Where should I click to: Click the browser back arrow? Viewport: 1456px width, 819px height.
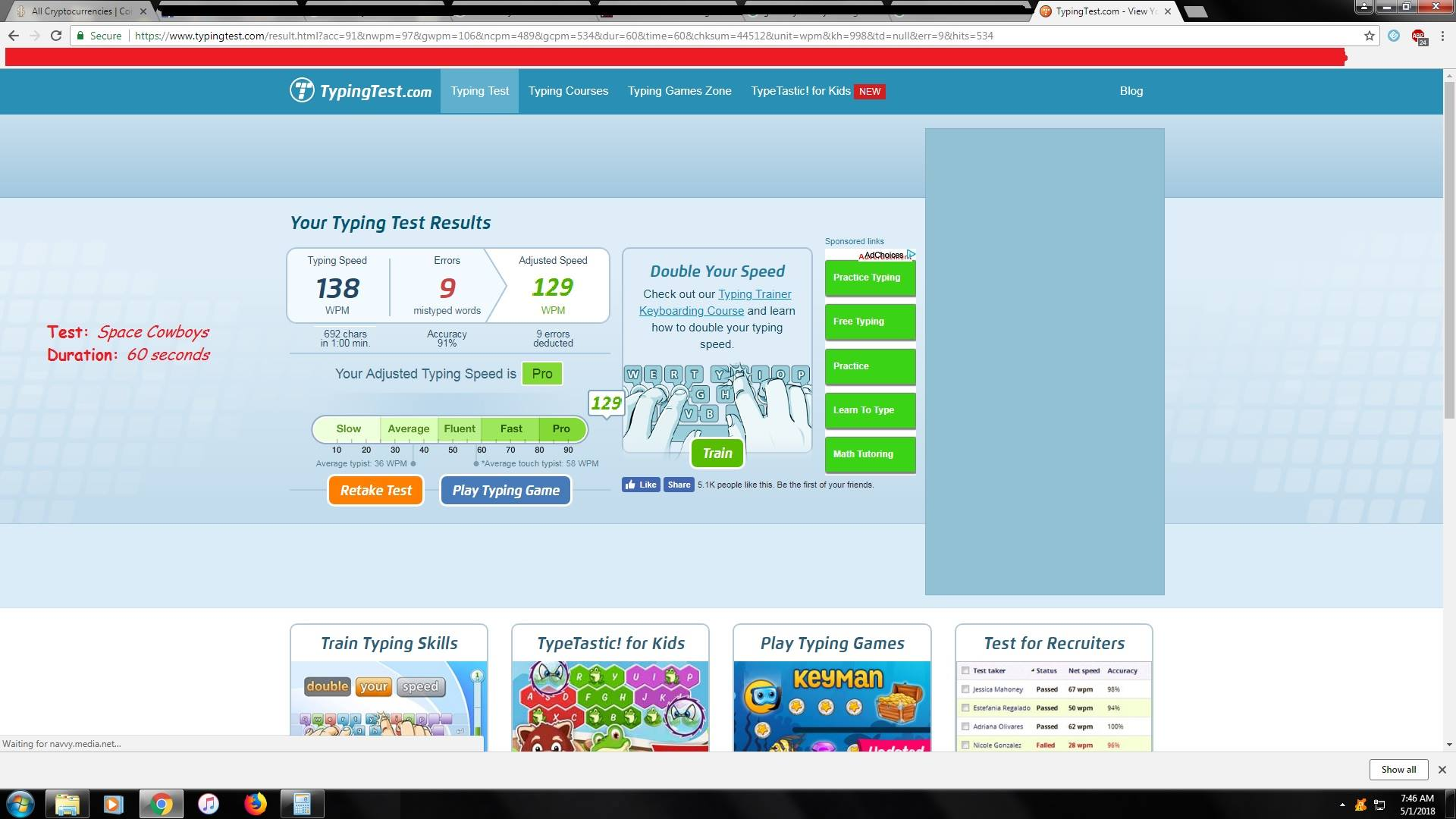pyautogui.click(x=13, y=36)
